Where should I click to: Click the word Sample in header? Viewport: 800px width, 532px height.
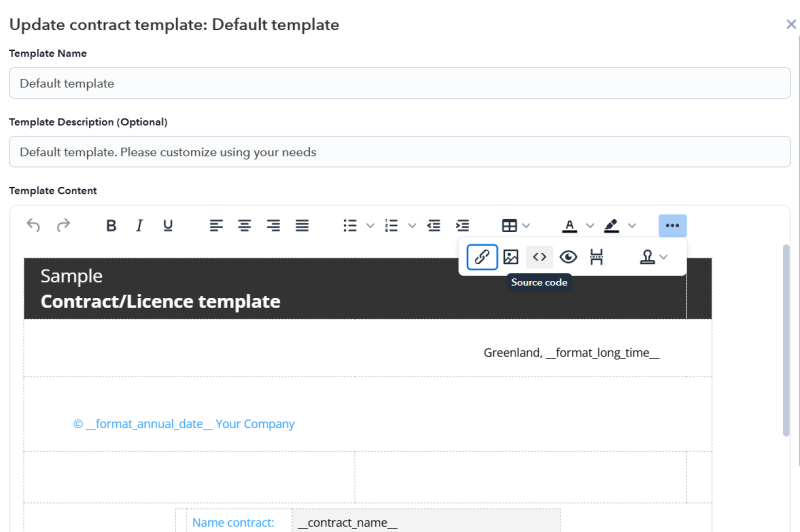click(x=71, y=276)
